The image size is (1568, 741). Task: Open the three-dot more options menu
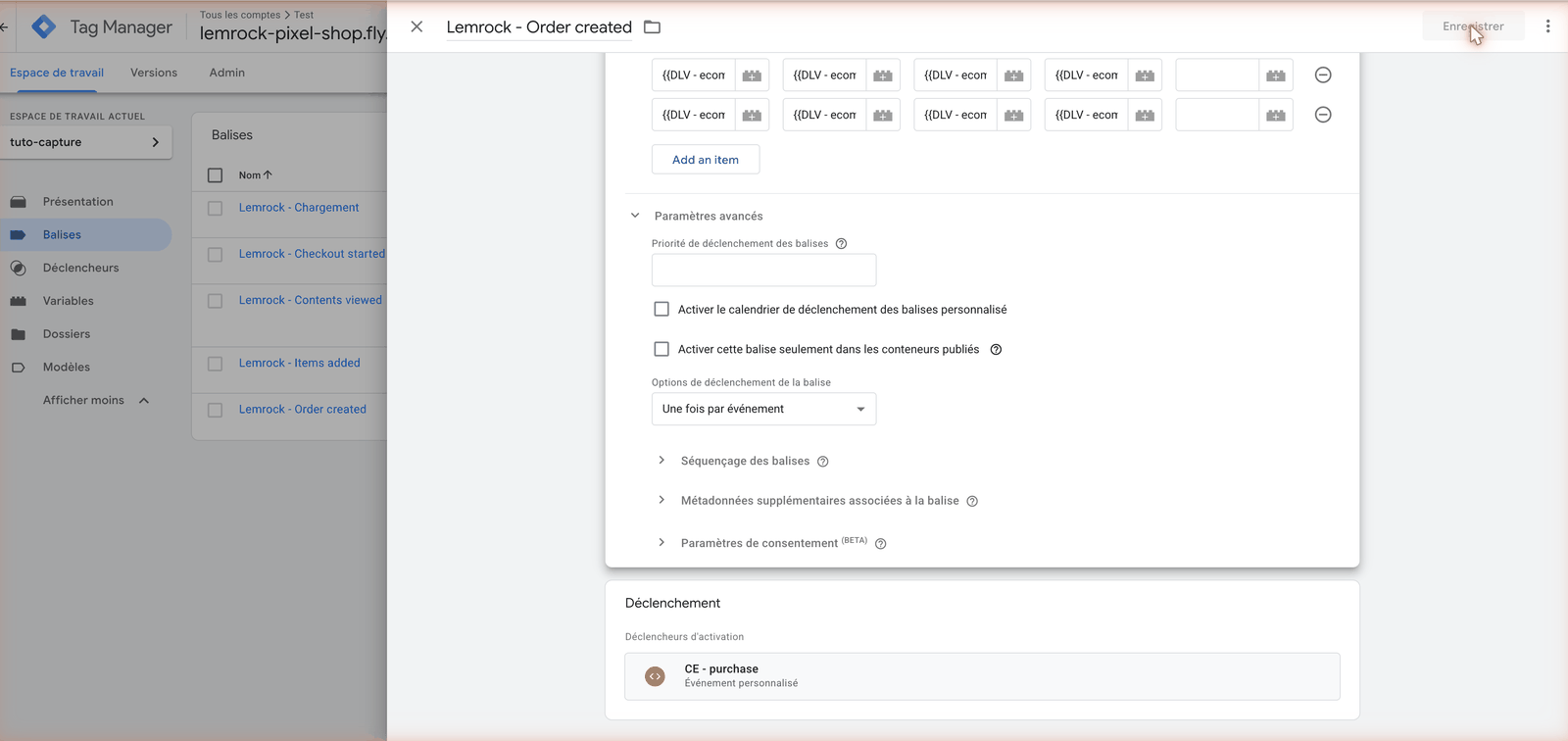point(1547,26)
